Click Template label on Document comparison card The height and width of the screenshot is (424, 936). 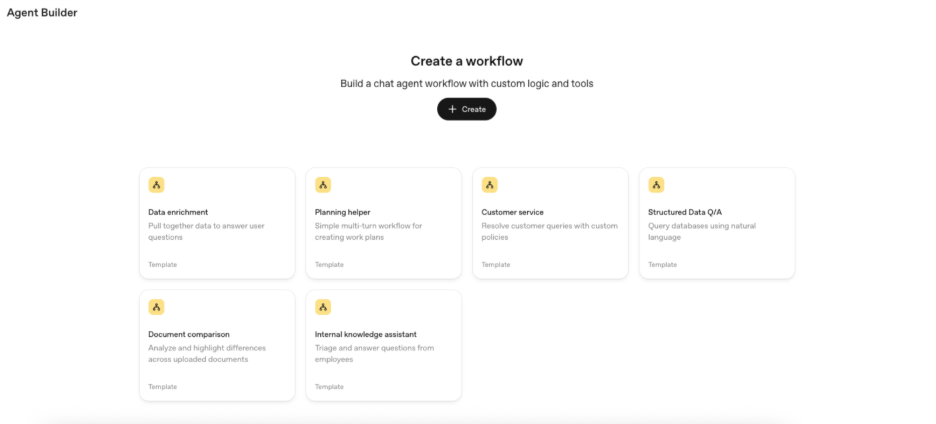(163, 387)
